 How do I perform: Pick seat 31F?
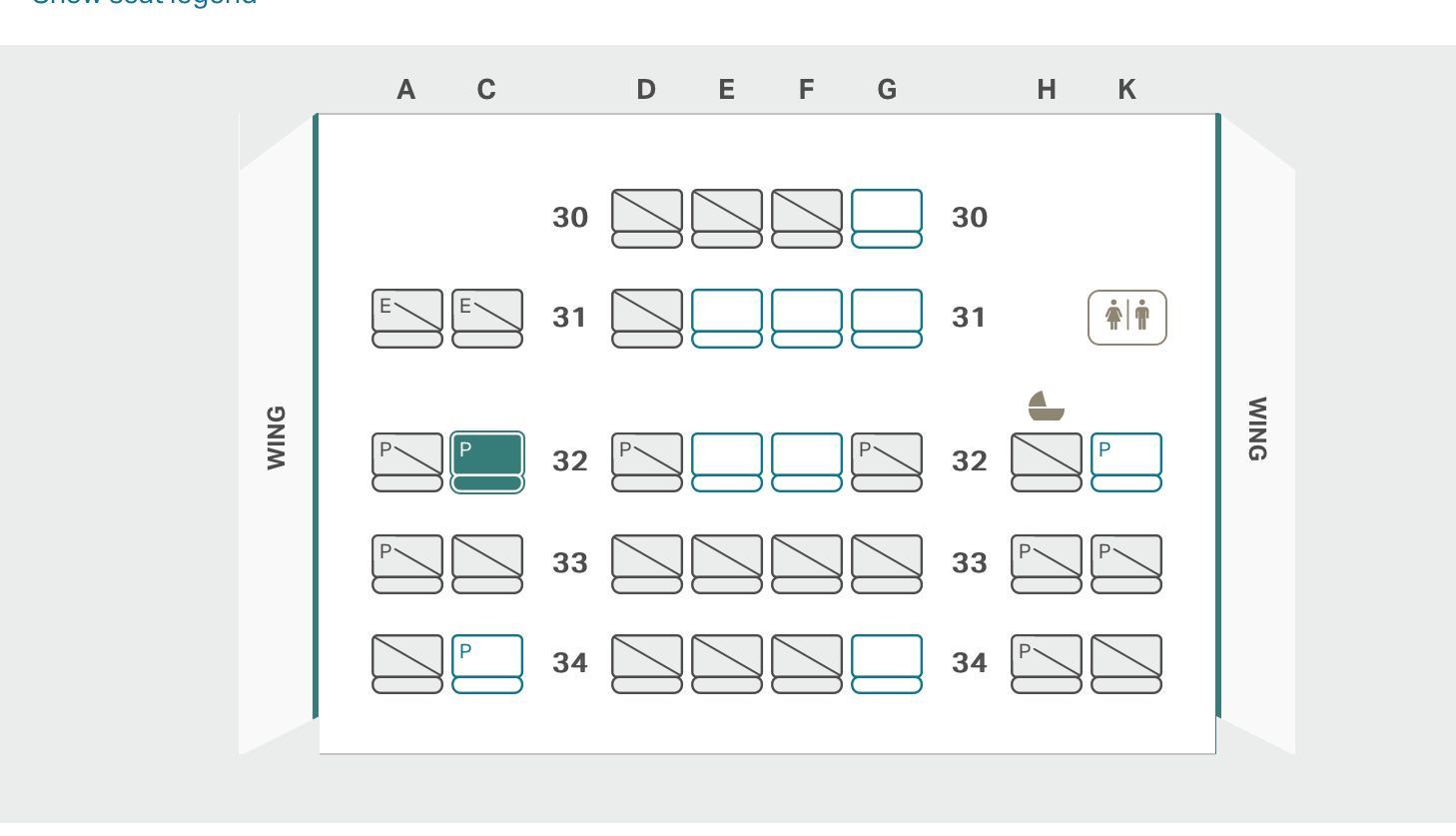(x=806, y=317)
